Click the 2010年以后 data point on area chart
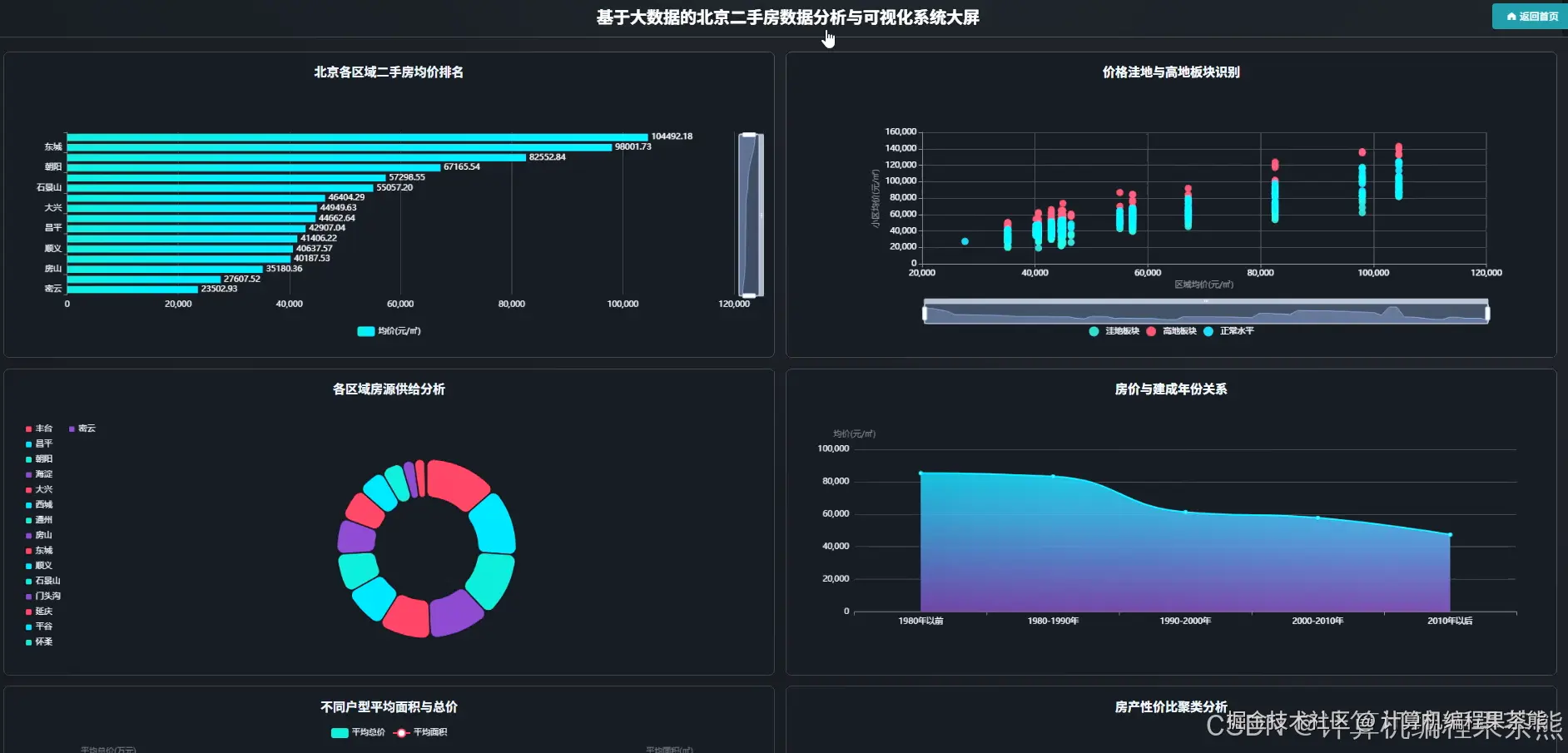Image resolution: width=1568 pixels, height=753 pixels. [x=1450, y=535]
